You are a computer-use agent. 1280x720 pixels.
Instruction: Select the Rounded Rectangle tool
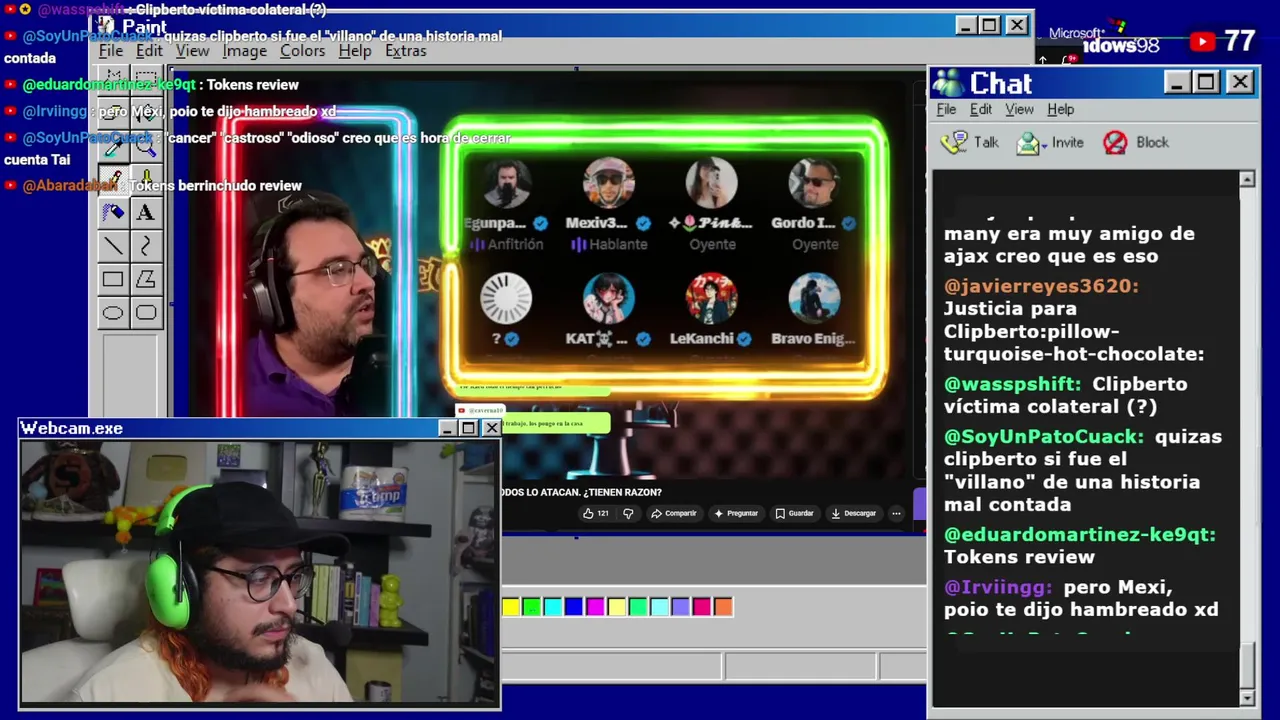click(146, 313)
